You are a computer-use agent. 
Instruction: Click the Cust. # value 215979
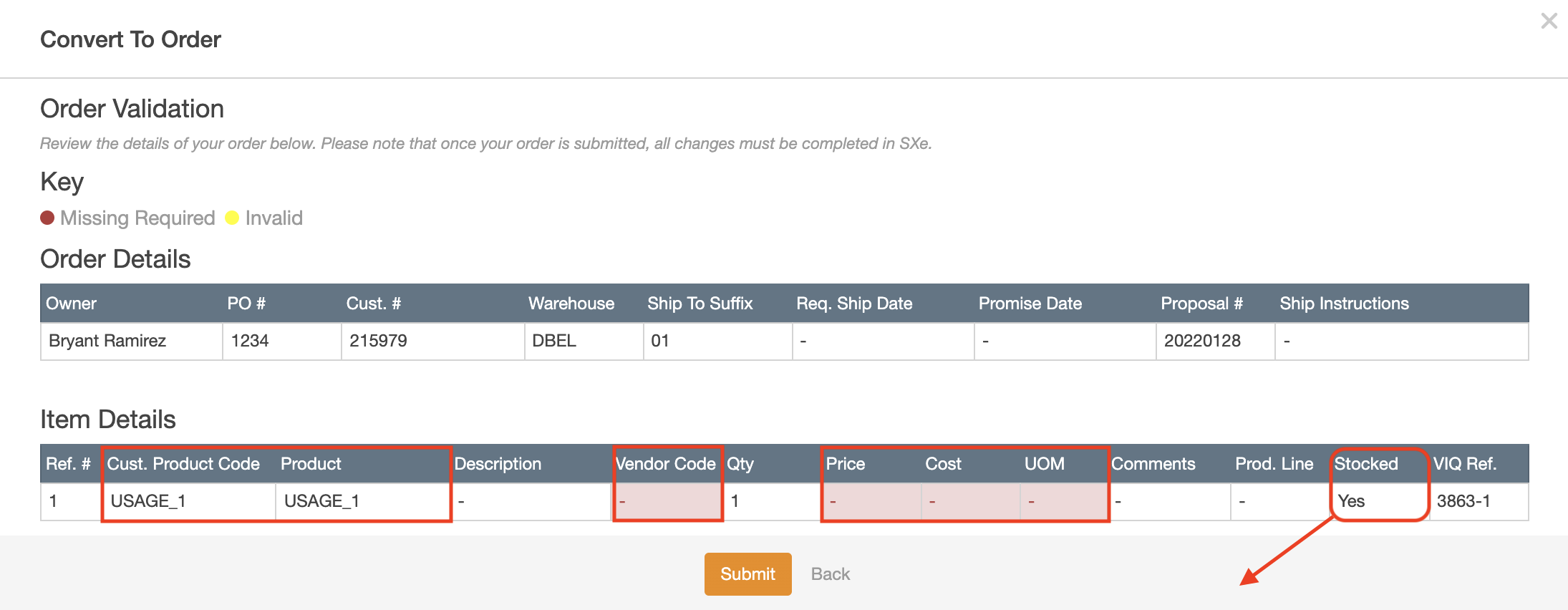pos(378,341)
